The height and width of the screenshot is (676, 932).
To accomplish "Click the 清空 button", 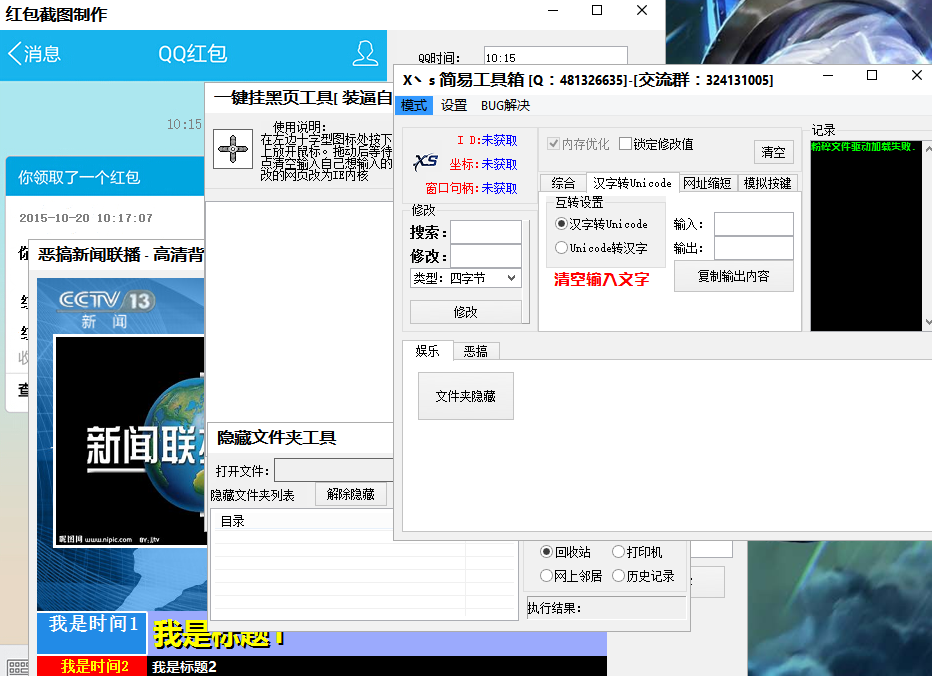I will coord(773,152).
